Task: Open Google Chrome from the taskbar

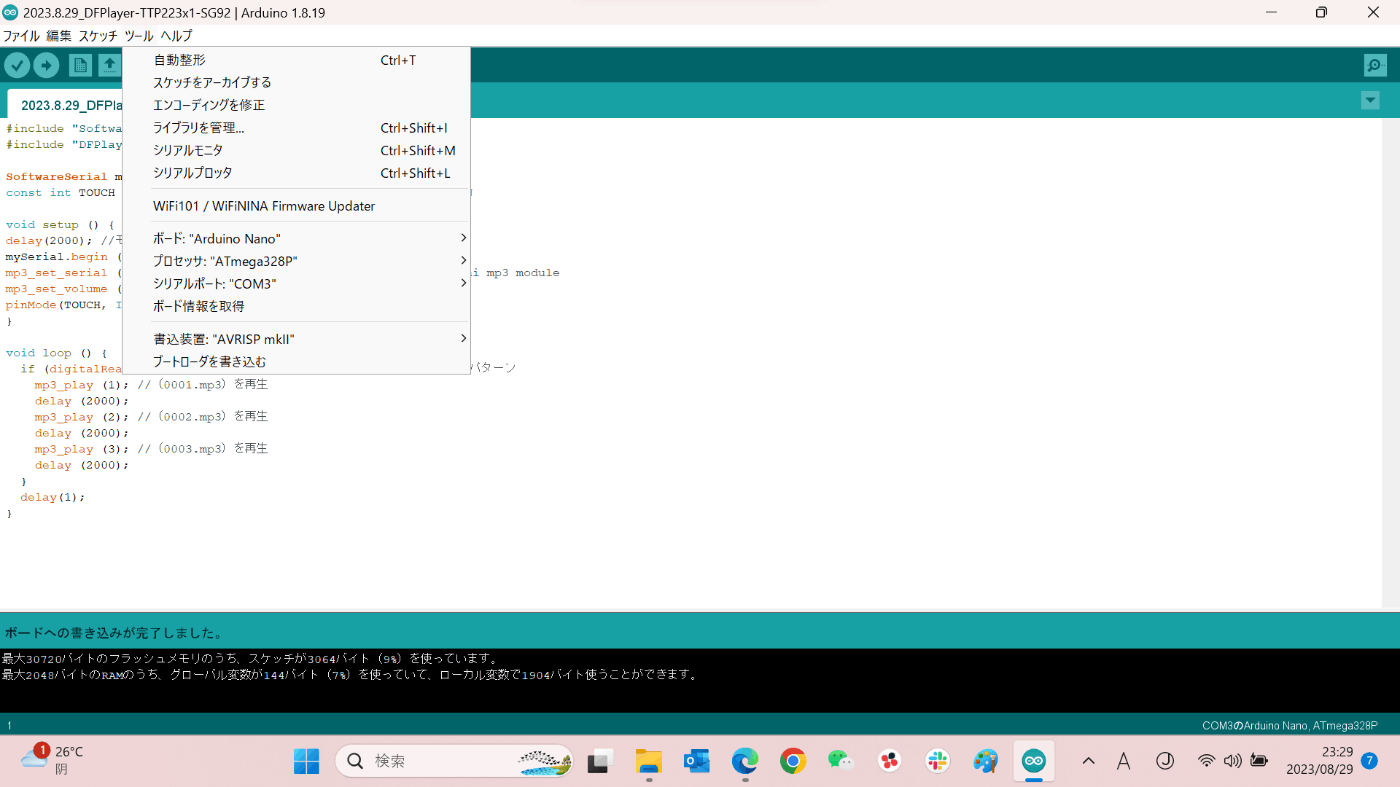Action: click(x=793, y=761)
